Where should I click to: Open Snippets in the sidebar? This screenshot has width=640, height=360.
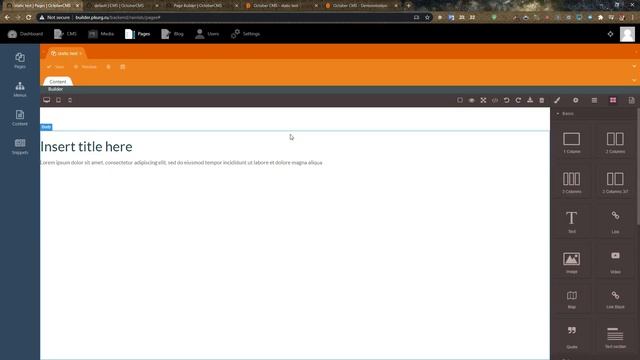point(20,146)
